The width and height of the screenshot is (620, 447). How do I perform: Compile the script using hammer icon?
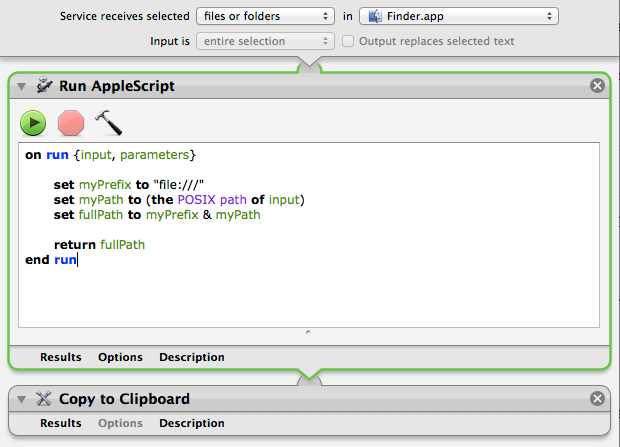click(109, 123)
